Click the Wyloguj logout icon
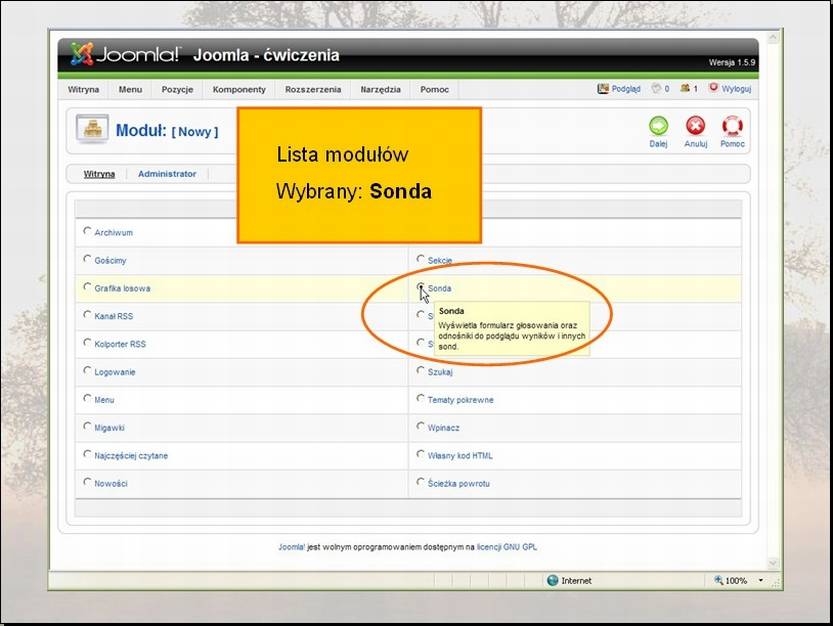The width and height of the screenshot is (833, 626). 713,88
